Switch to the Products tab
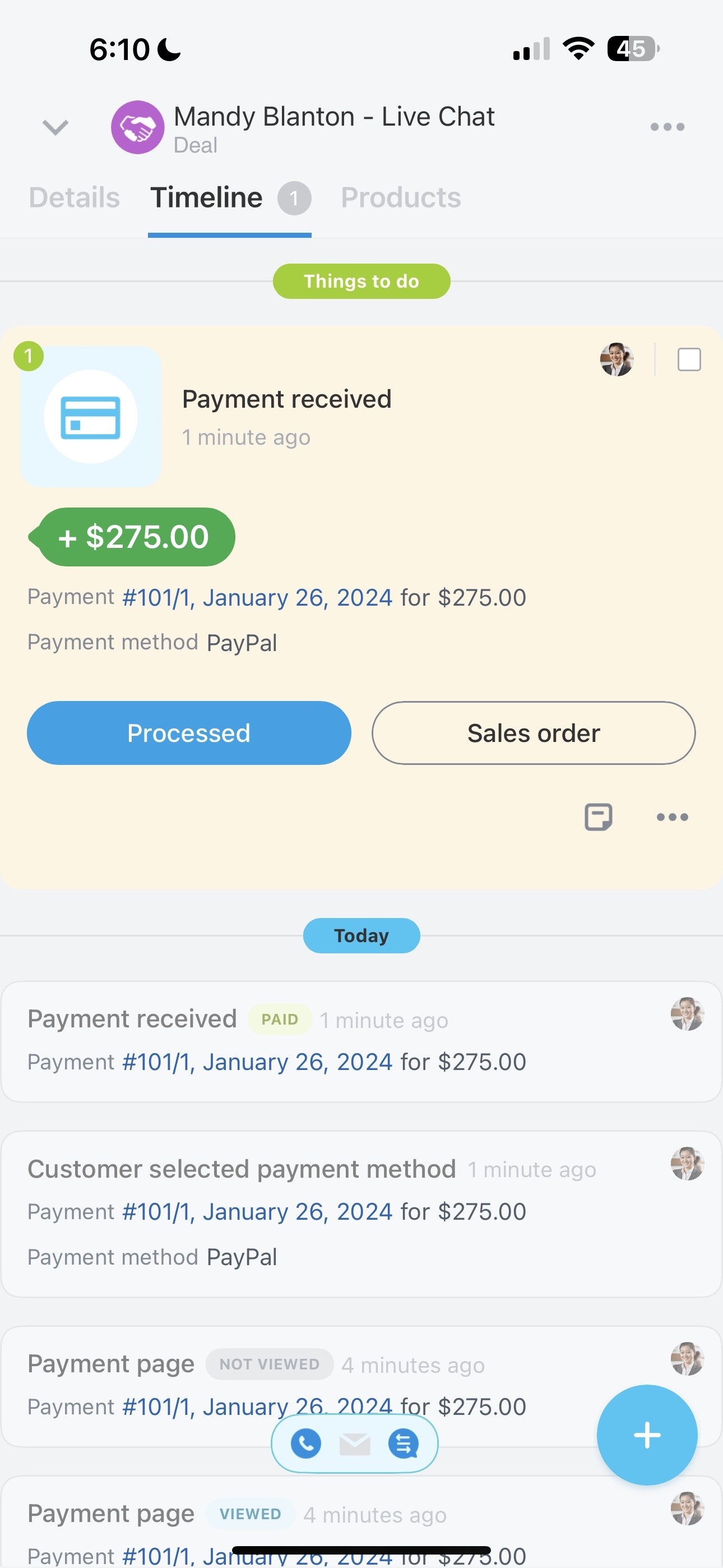 (x=400, y=197)
